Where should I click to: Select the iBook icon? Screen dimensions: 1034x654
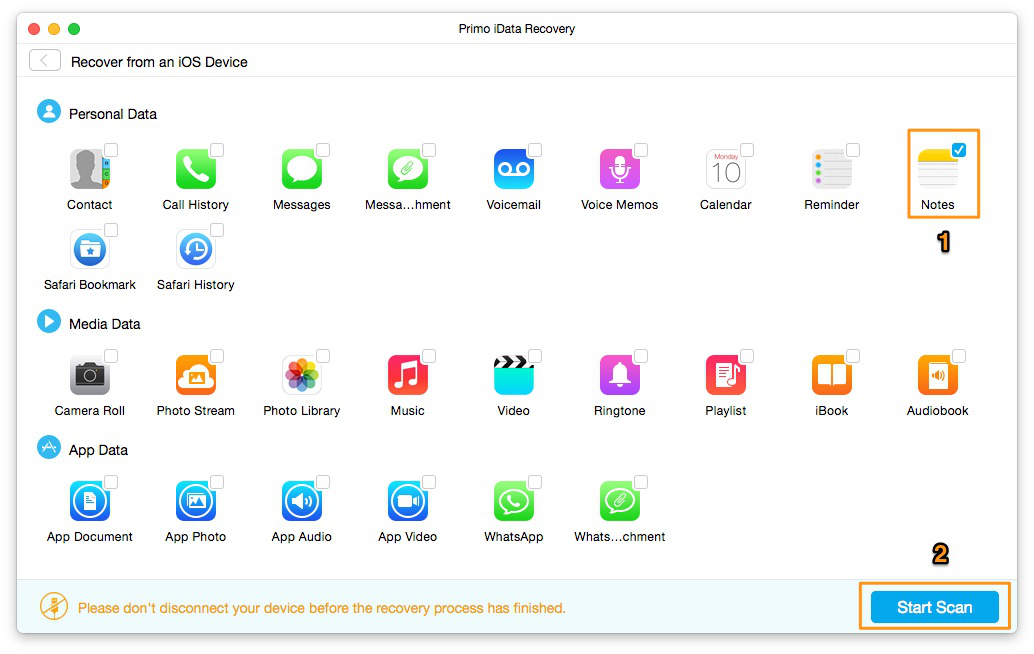click(832, 375)
